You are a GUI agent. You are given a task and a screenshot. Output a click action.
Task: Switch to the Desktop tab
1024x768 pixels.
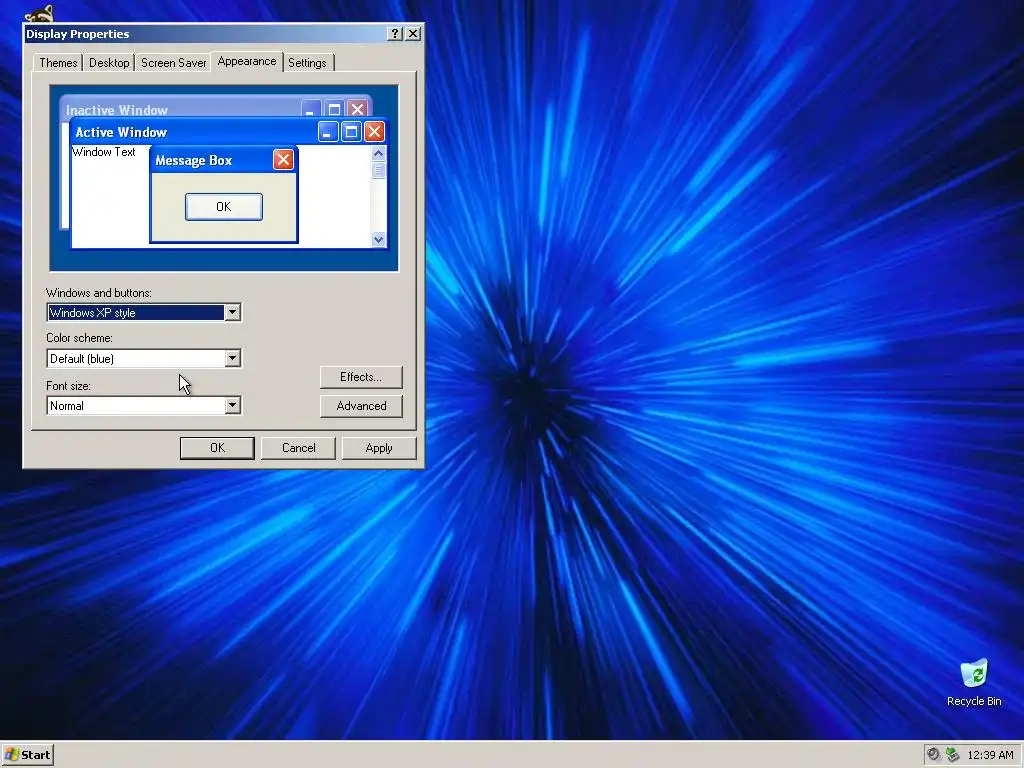109,63
